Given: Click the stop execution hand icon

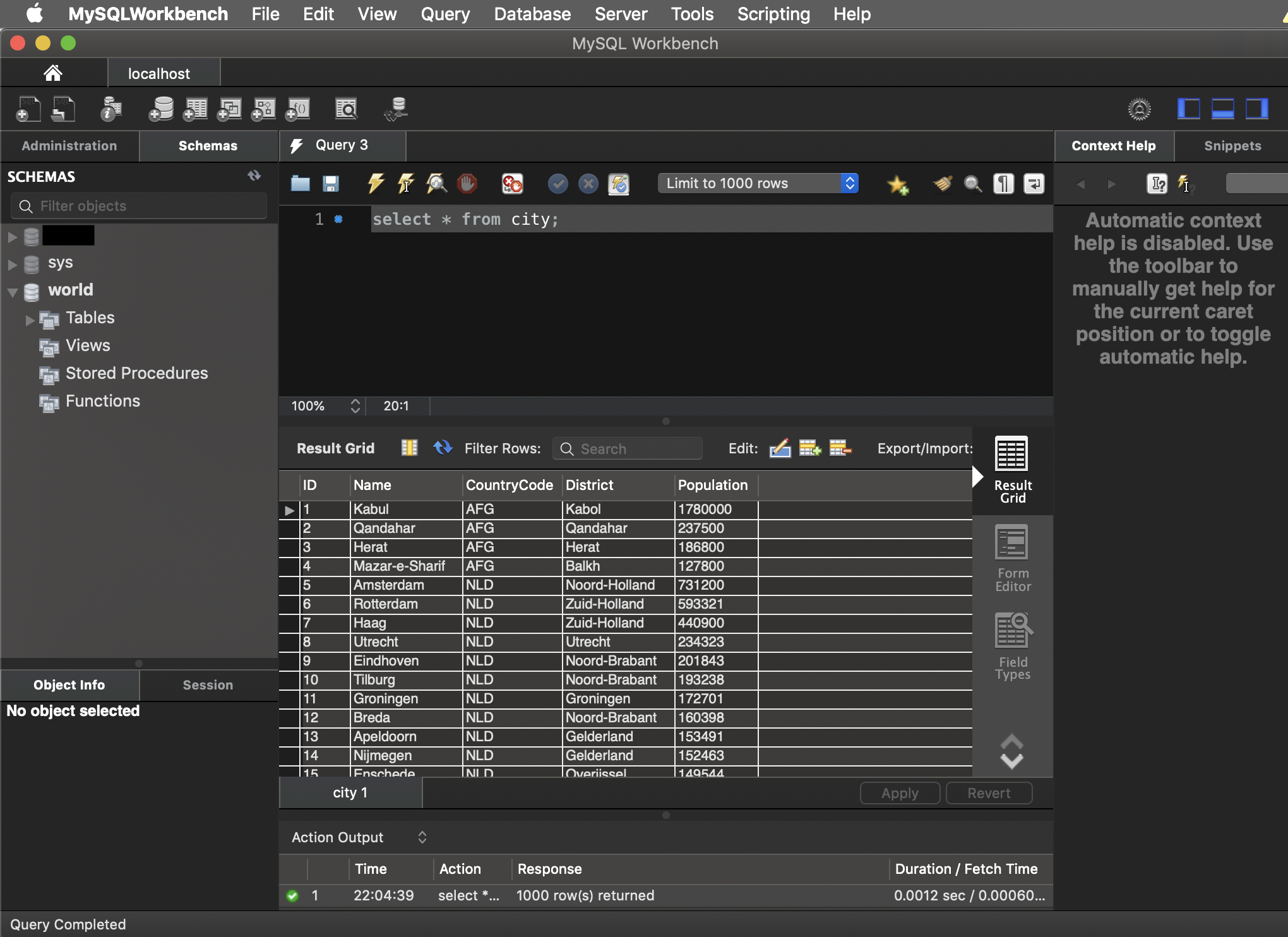Looking at the screenshot, I should 467,184.
